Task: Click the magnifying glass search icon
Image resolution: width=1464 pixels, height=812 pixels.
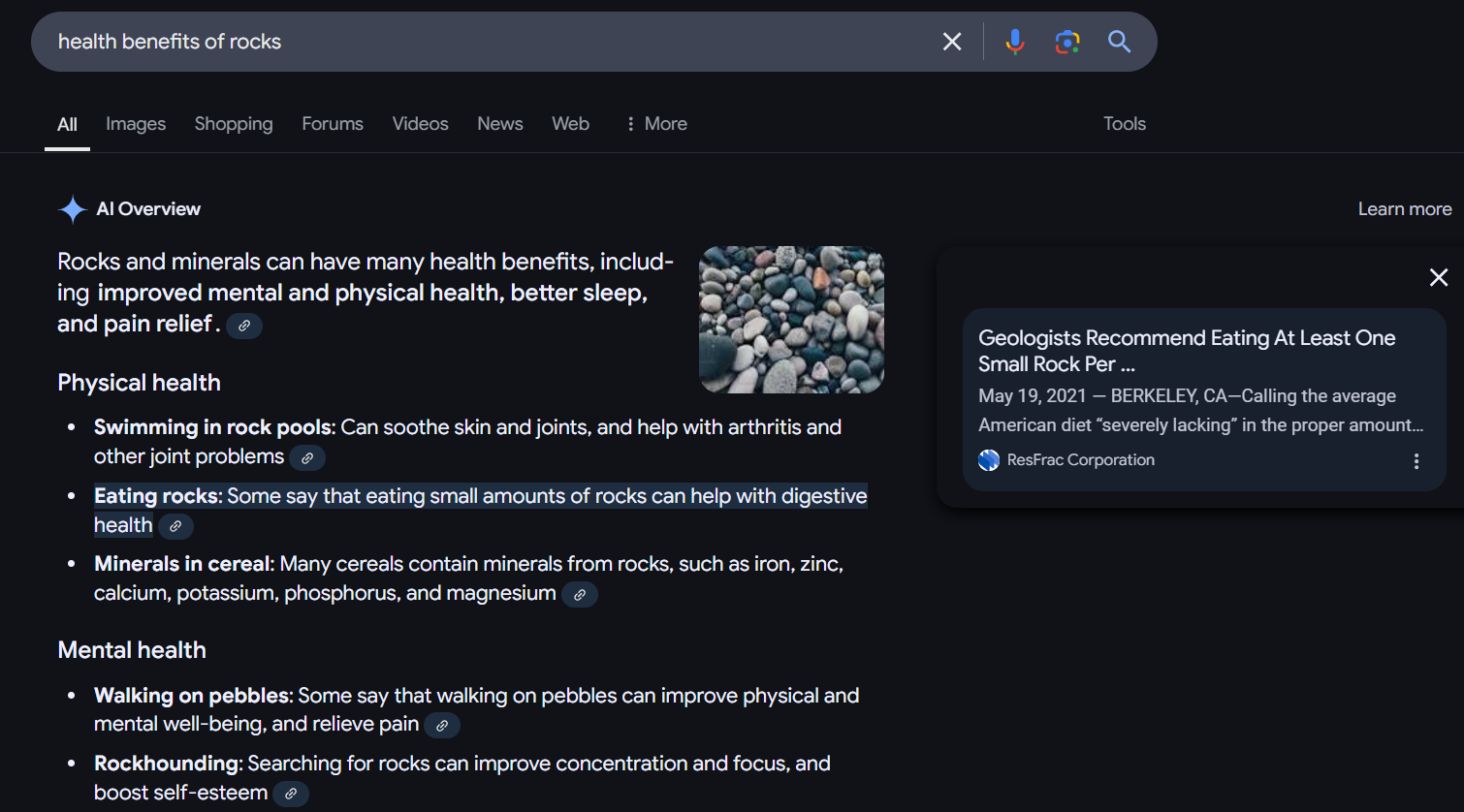Action: [x=1119, y=42]
